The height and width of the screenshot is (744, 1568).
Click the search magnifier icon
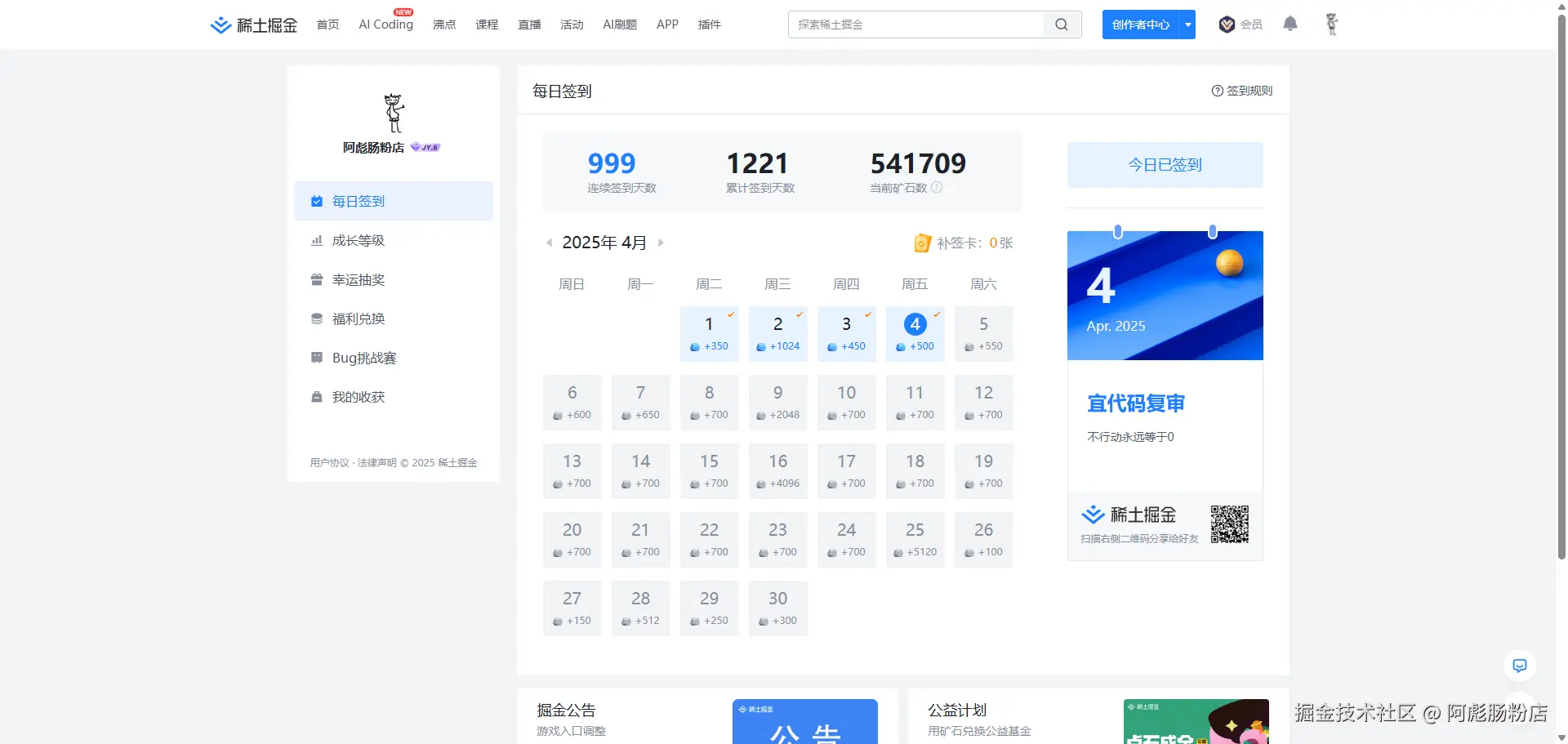pyautogui.click(x=1061, y=25)
